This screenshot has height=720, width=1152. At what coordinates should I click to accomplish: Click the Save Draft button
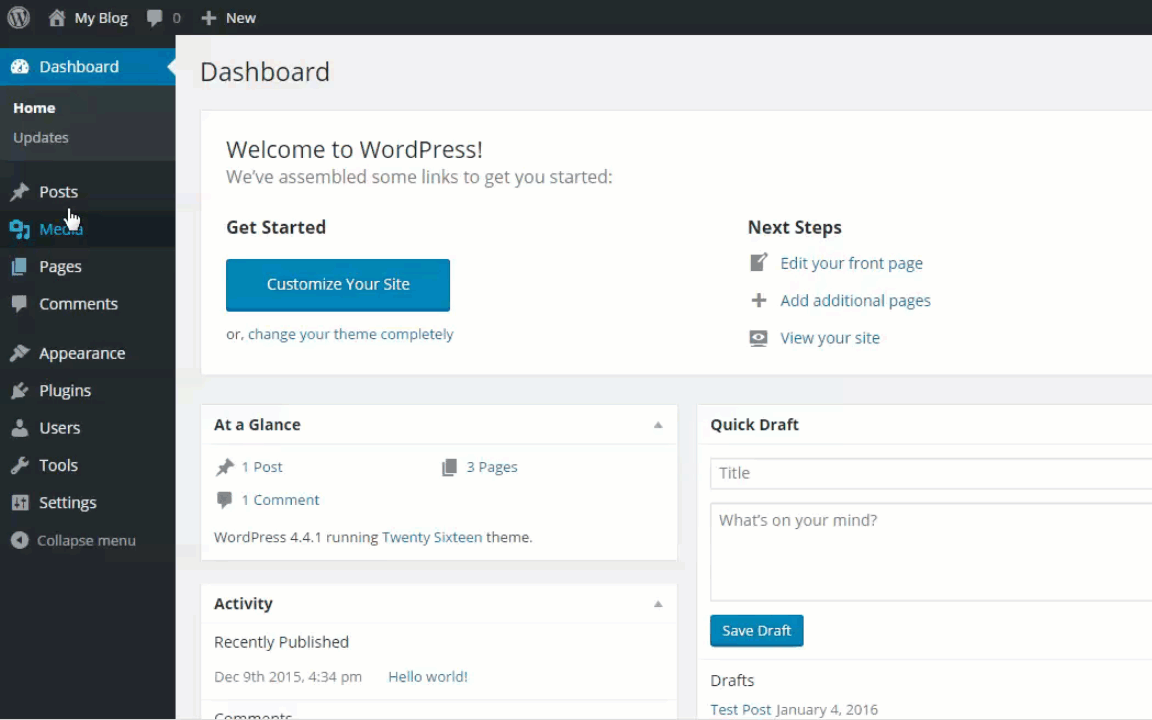click(x=756, y=631)
